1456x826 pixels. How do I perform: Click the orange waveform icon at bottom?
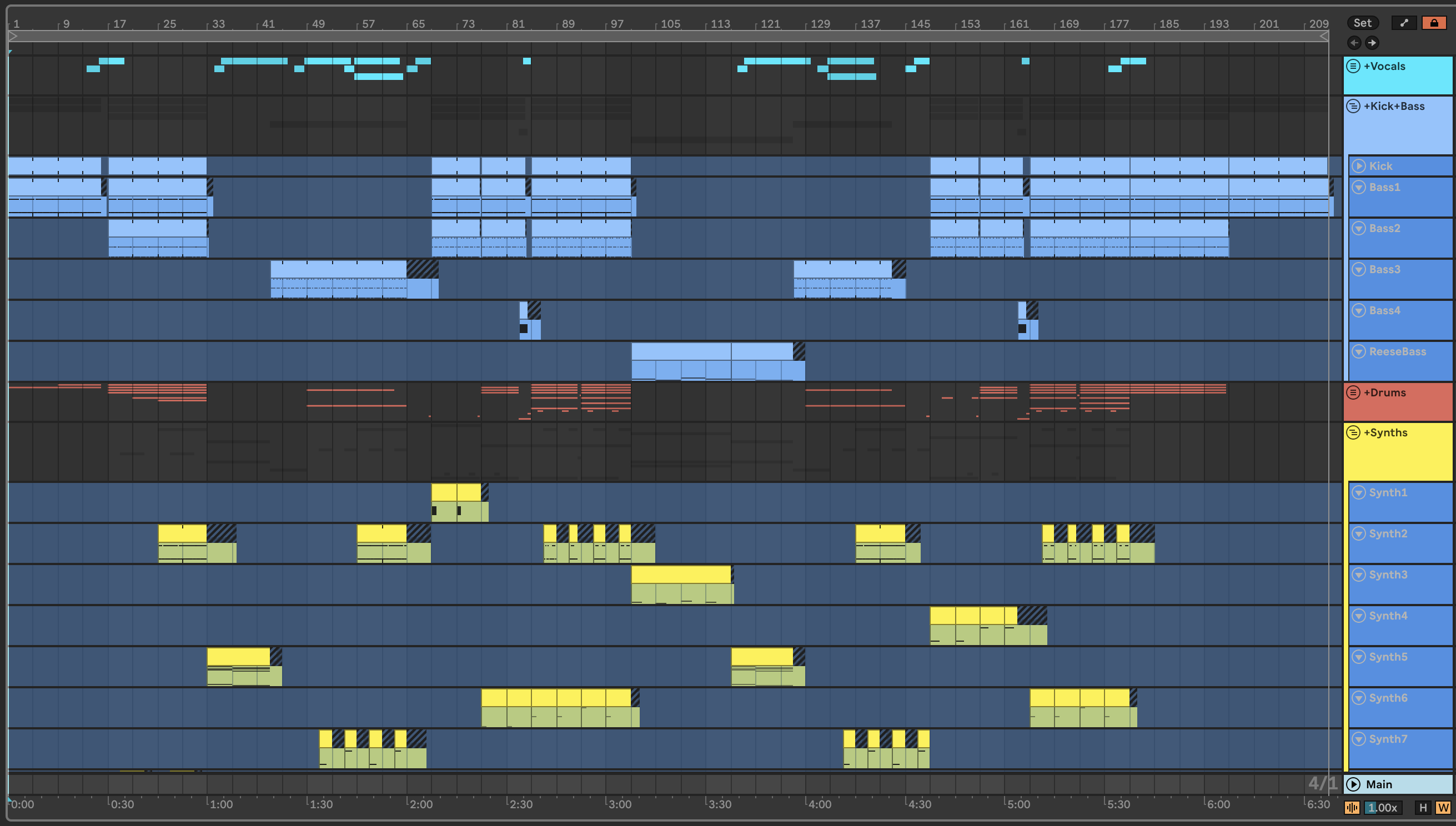[x=1352, y=807]
